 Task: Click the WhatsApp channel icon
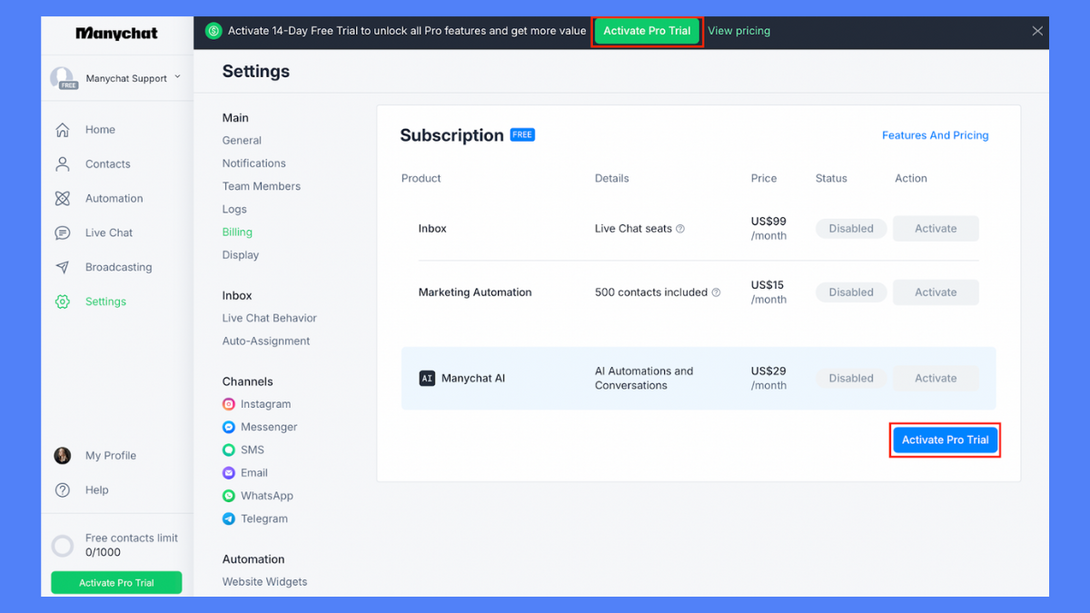click(229, 496)
